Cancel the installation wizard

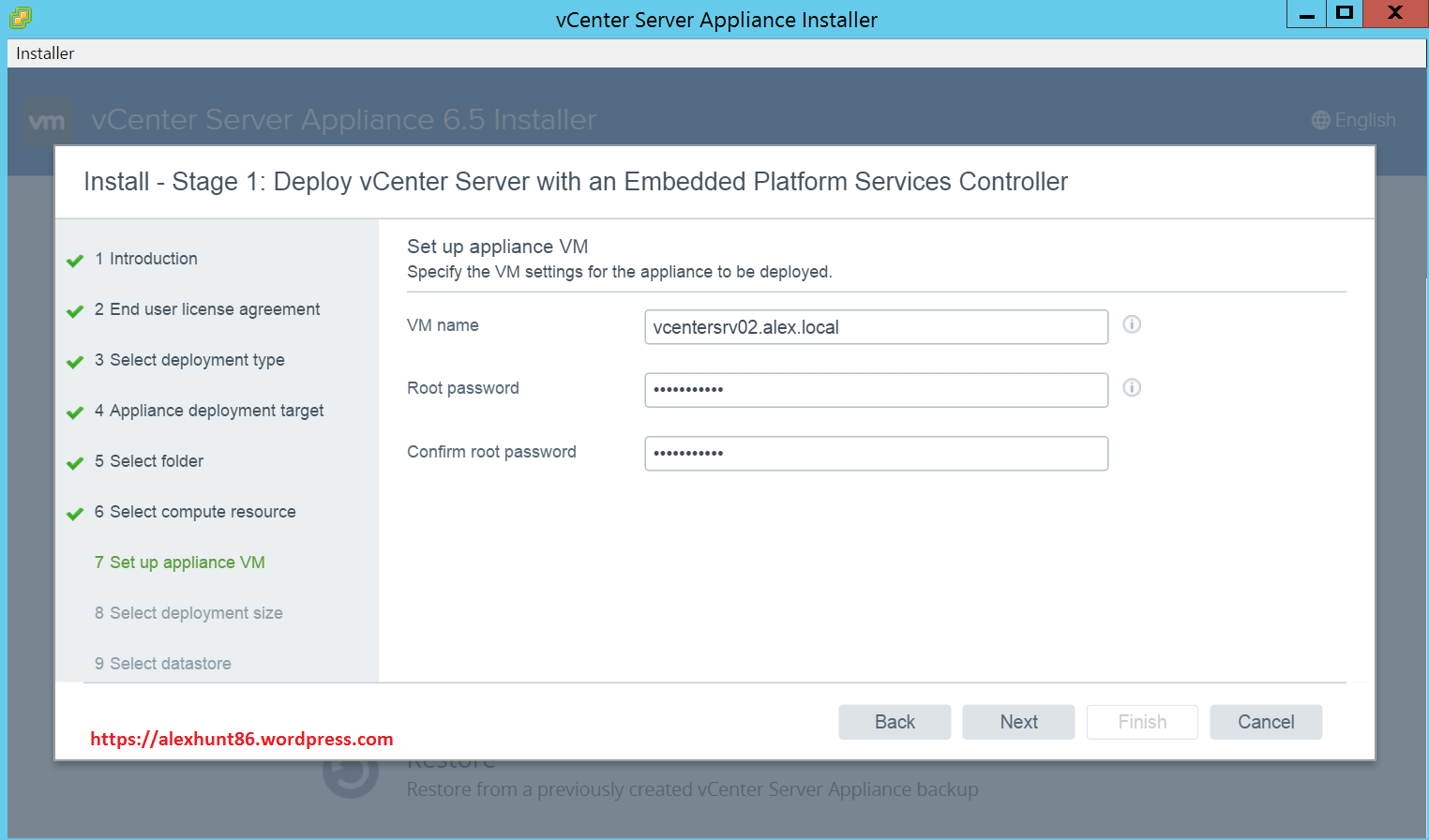click(1266, 722)
